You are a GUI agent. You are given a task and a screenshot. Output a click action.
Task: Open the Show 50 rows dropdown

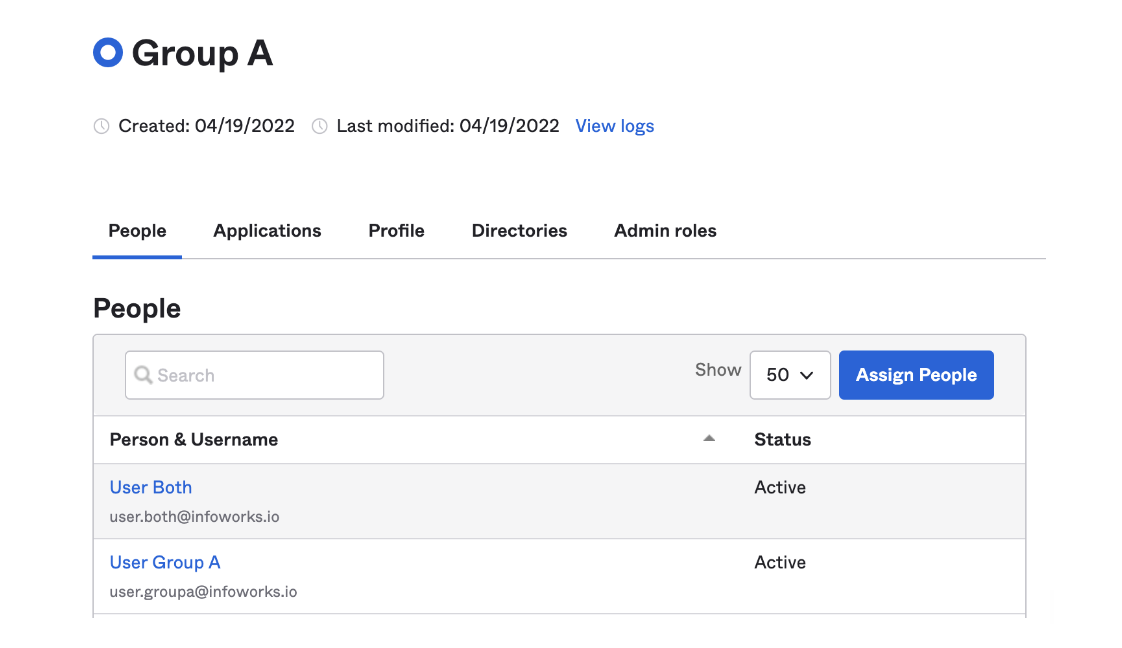[x=790, y=375]
